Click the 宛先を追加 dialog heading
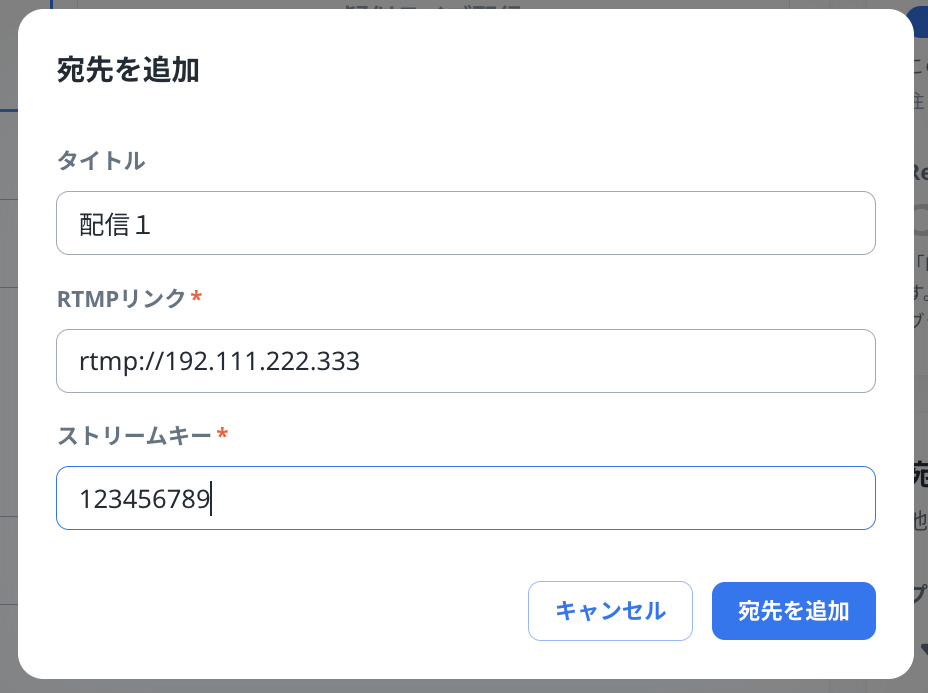The width and height of the screenshot is (928, 693). coord(128,71)
